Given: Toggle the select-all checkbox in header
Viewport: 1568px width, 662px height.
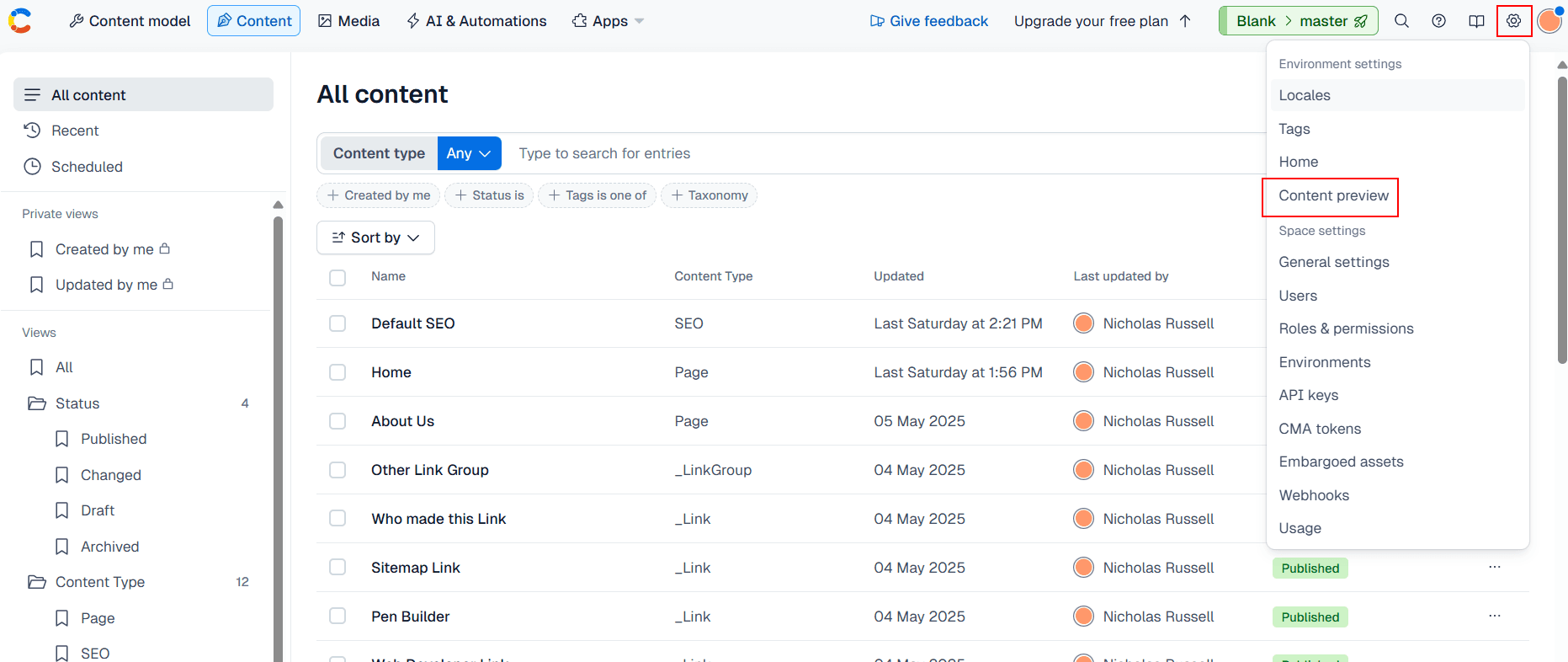Looking at the screenshot, I should (x=338, y=277).
